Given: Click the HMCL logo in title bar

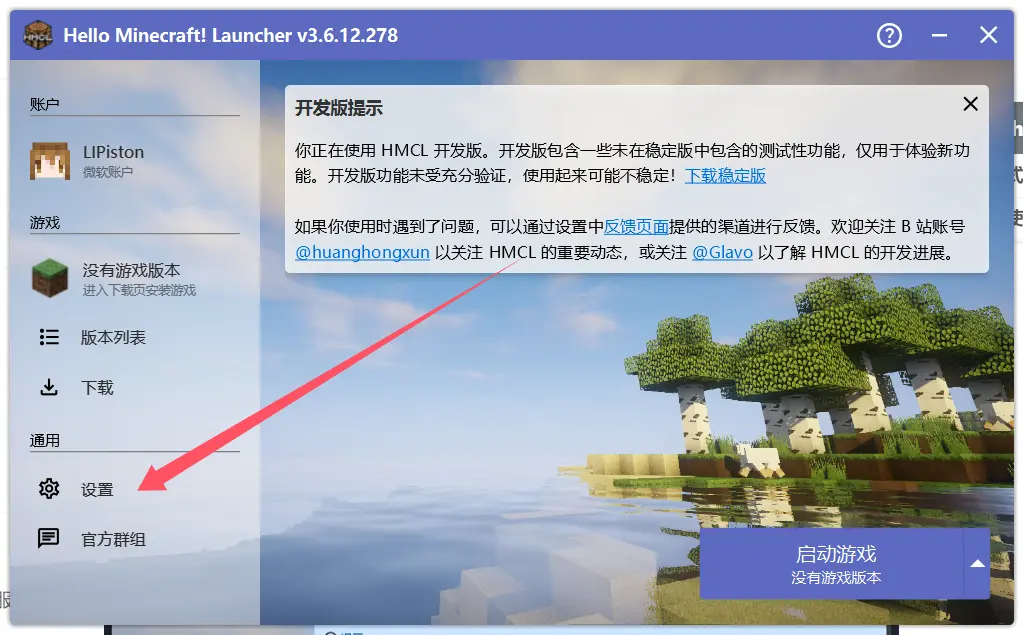Looking at the screenshot, I should 38,35.
